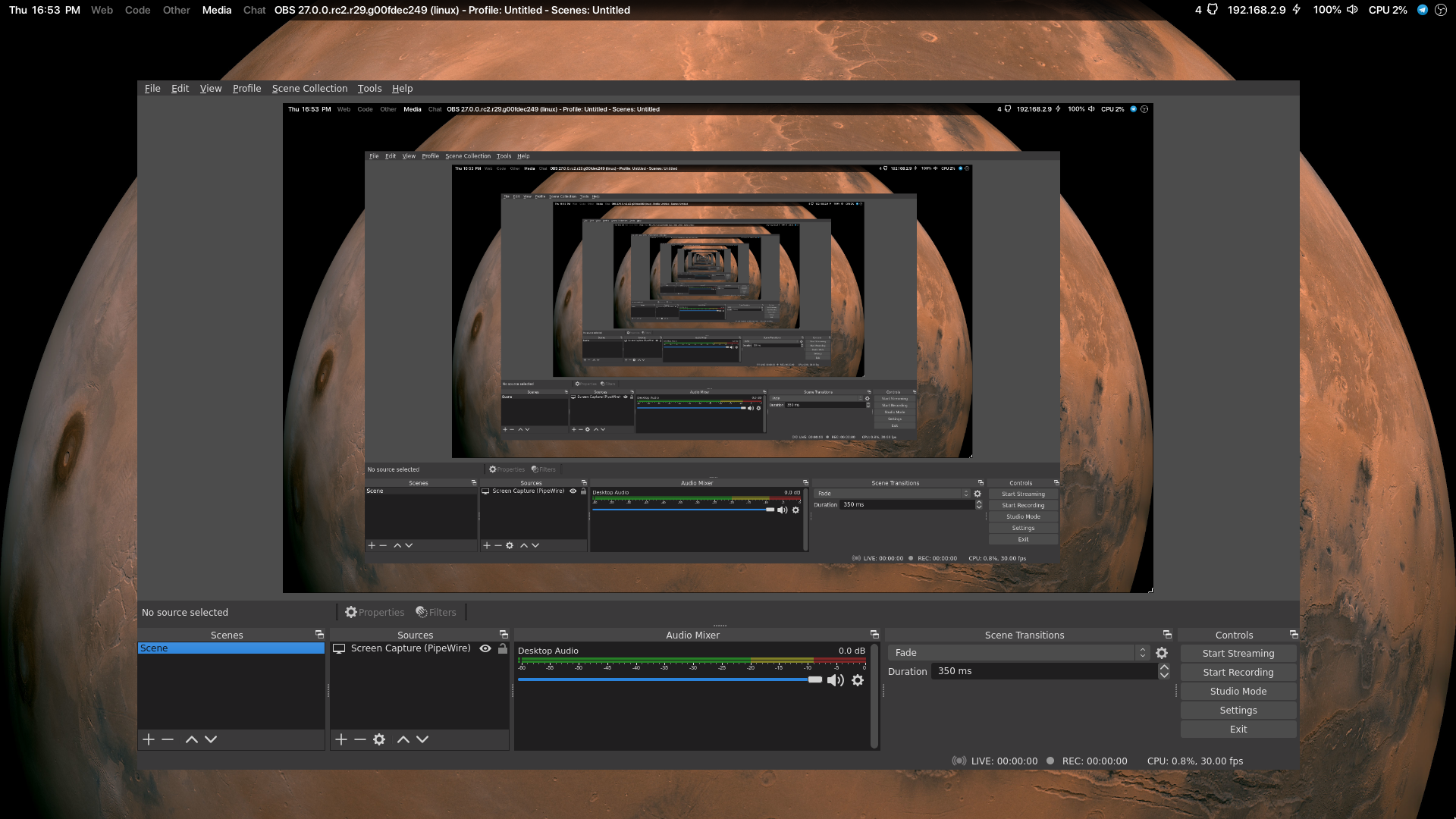The width and height of the screenshot is (1456, 819).
Task: Add a new scene with the plus icon
Action: [x=149, y=739]
